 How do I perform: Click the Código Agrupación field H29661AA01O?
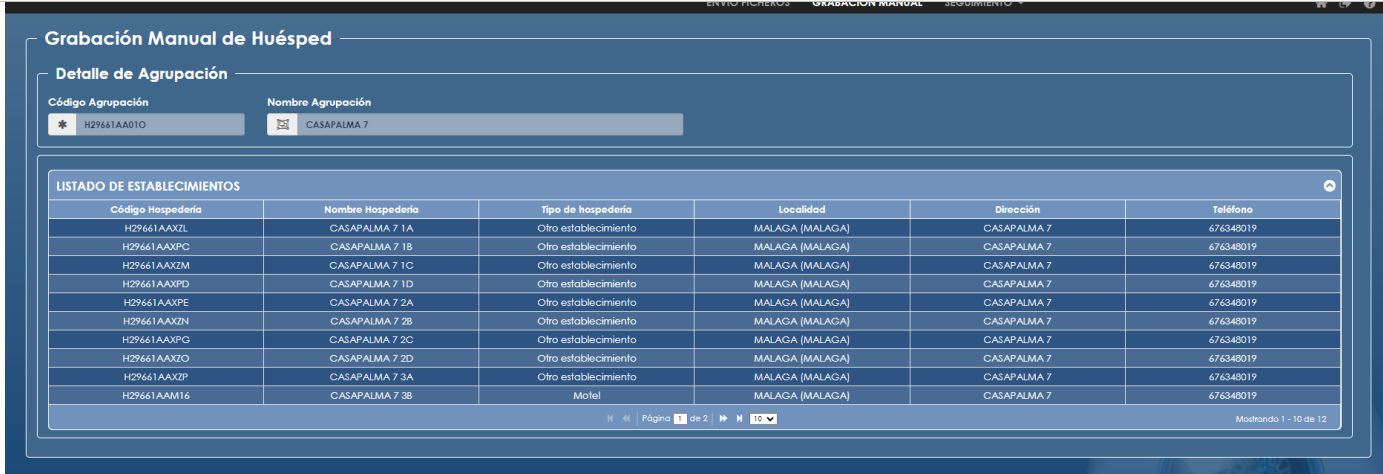click(159, 125)
